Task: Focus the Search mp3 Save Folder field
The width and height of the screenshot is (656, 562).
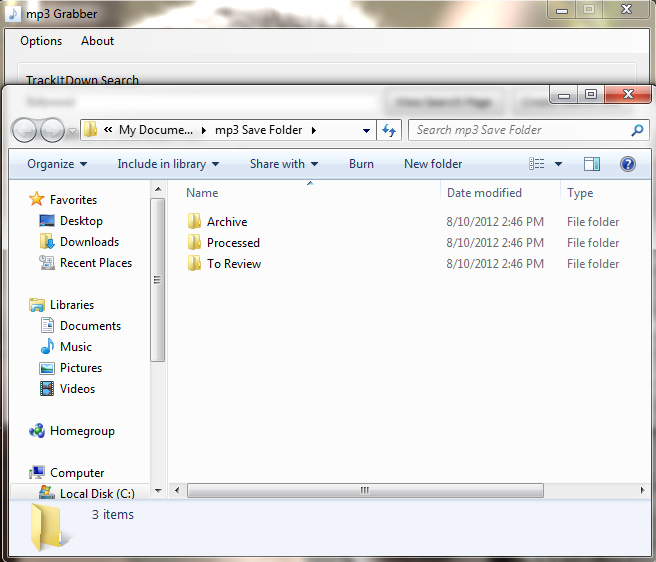Action: (x=528, y=130)
